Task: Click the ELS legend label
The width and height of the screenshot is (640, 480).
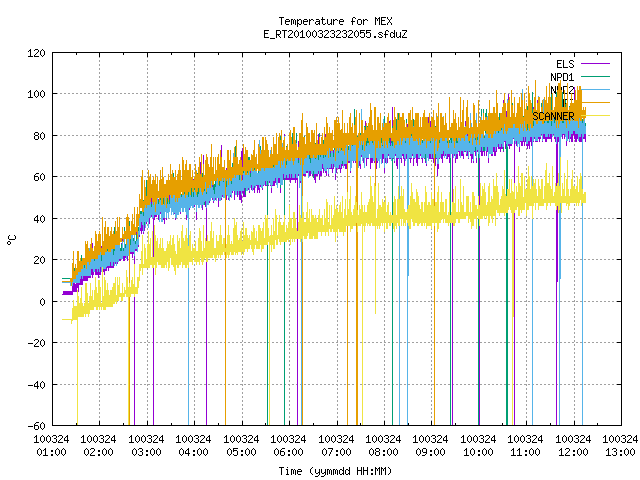Action: click(565, 64)
